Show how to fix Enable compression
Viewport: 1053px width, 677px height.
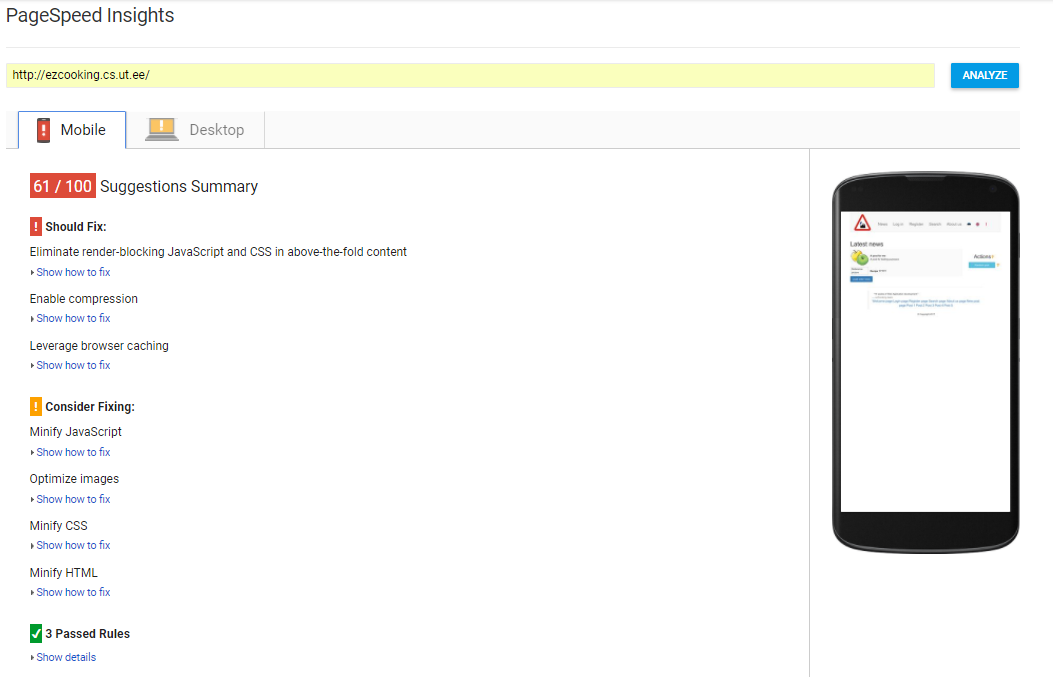point(73,318)
